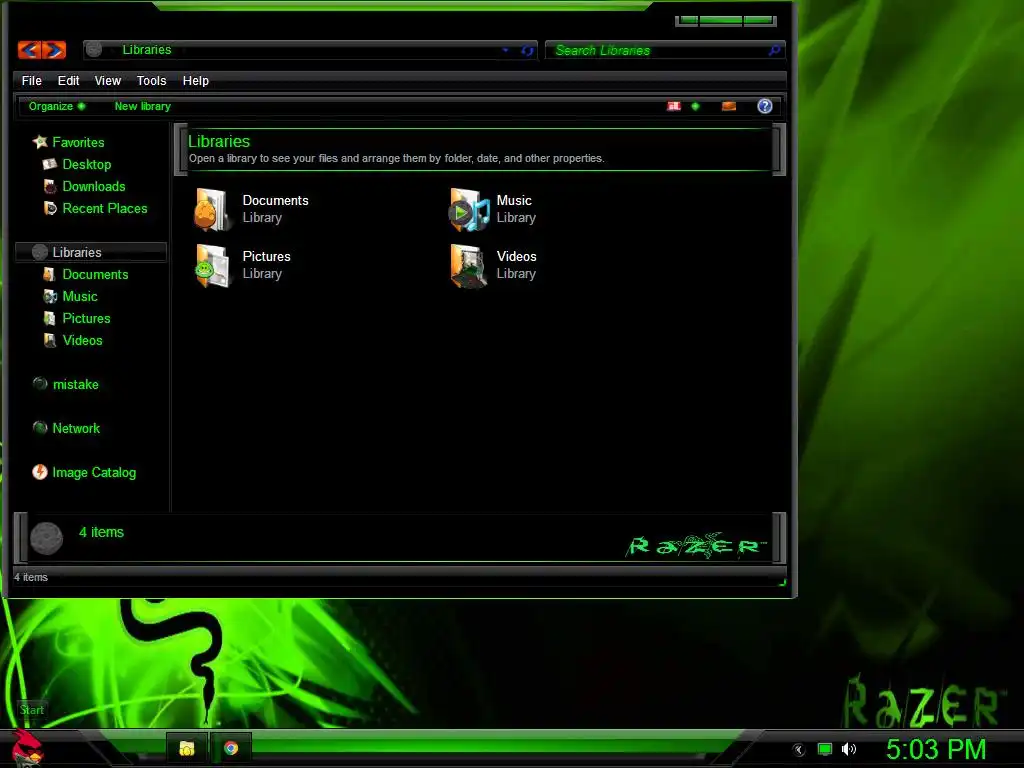
Task: Toggle the preview pane button
Action: coord(729,106)
